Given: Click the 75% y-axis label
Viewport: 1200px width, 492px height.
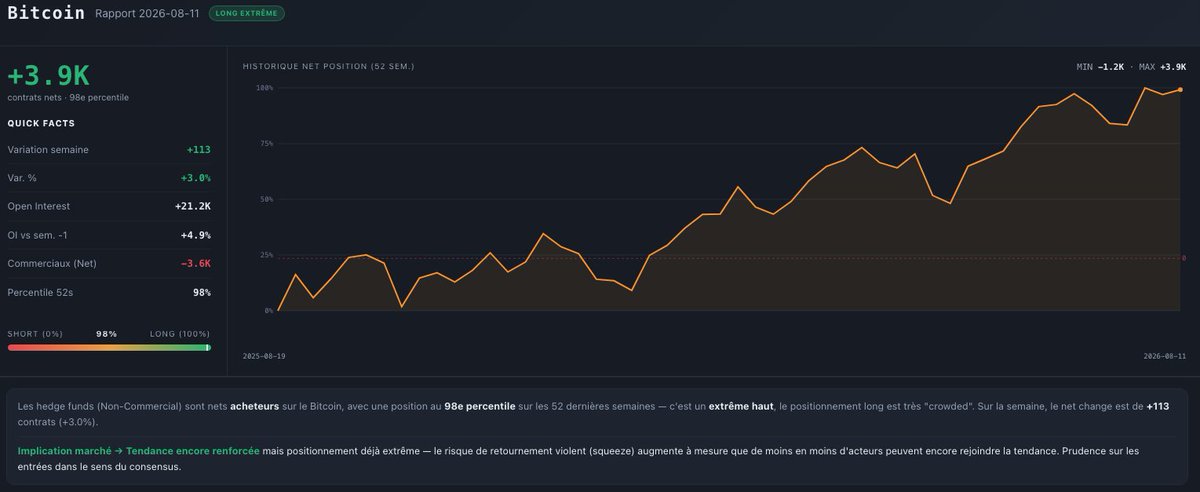Looking at the screenshot, I should coord(266,143).
